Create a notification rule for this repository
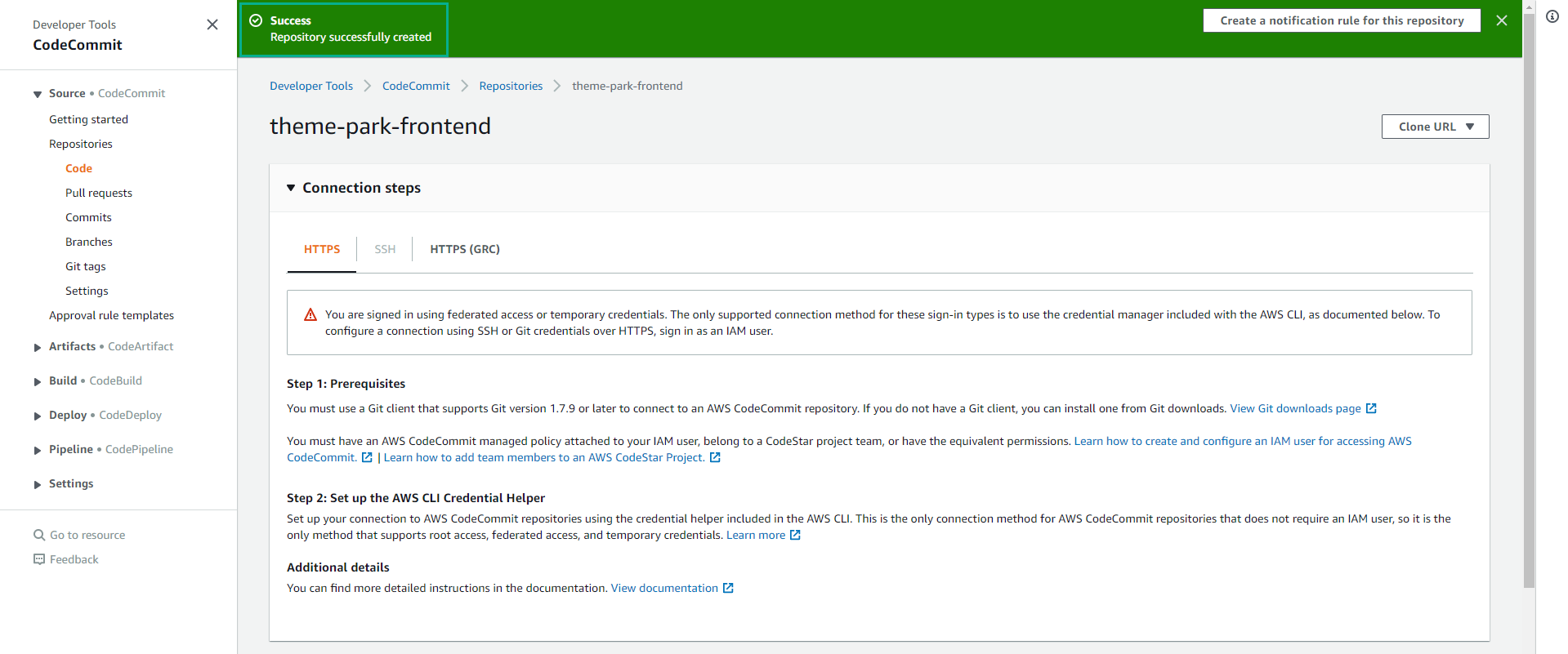The image size is (1568, 654). (1342, 20)
